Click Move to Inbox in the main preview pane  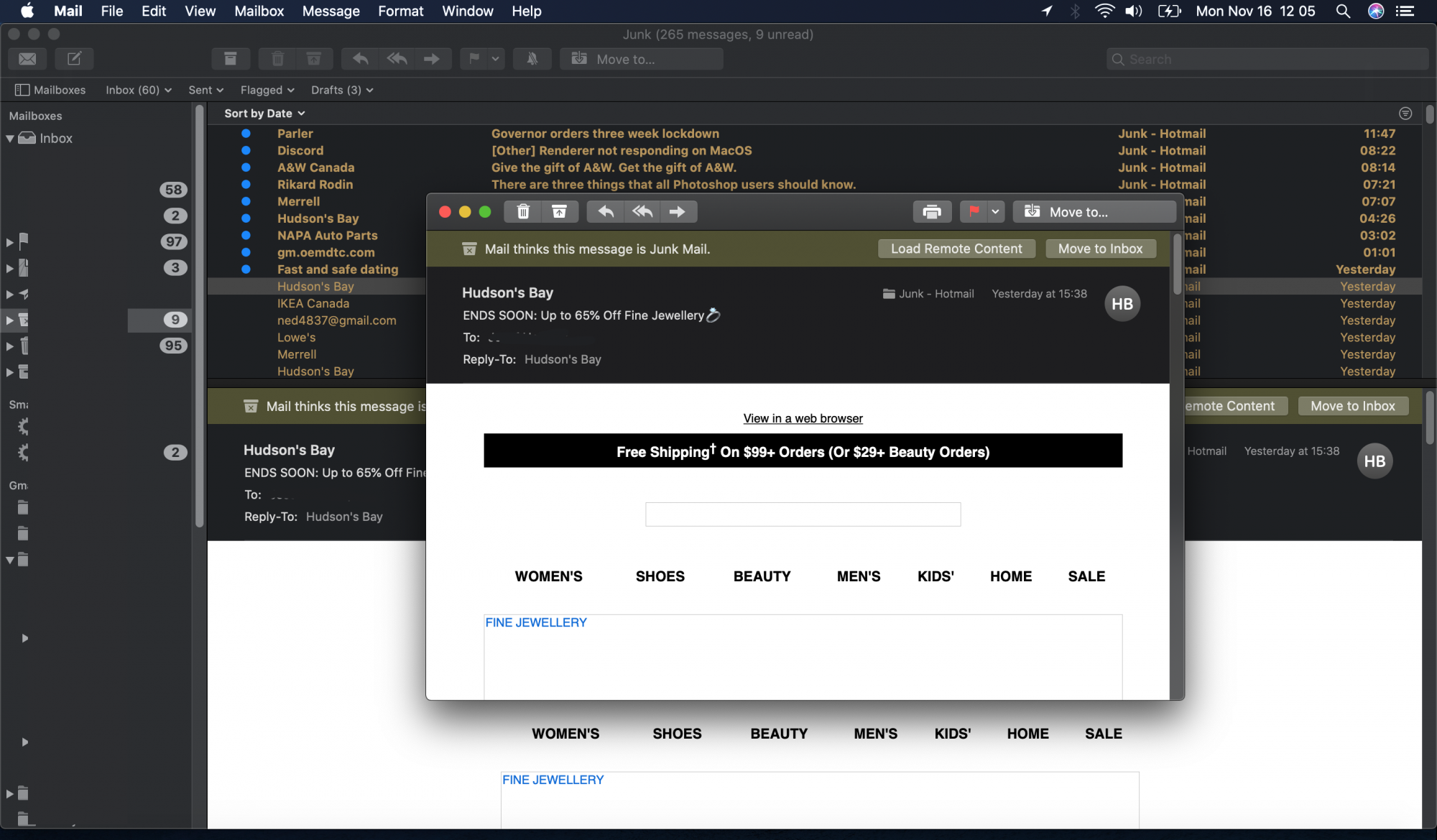click(x=1353, y=406)
